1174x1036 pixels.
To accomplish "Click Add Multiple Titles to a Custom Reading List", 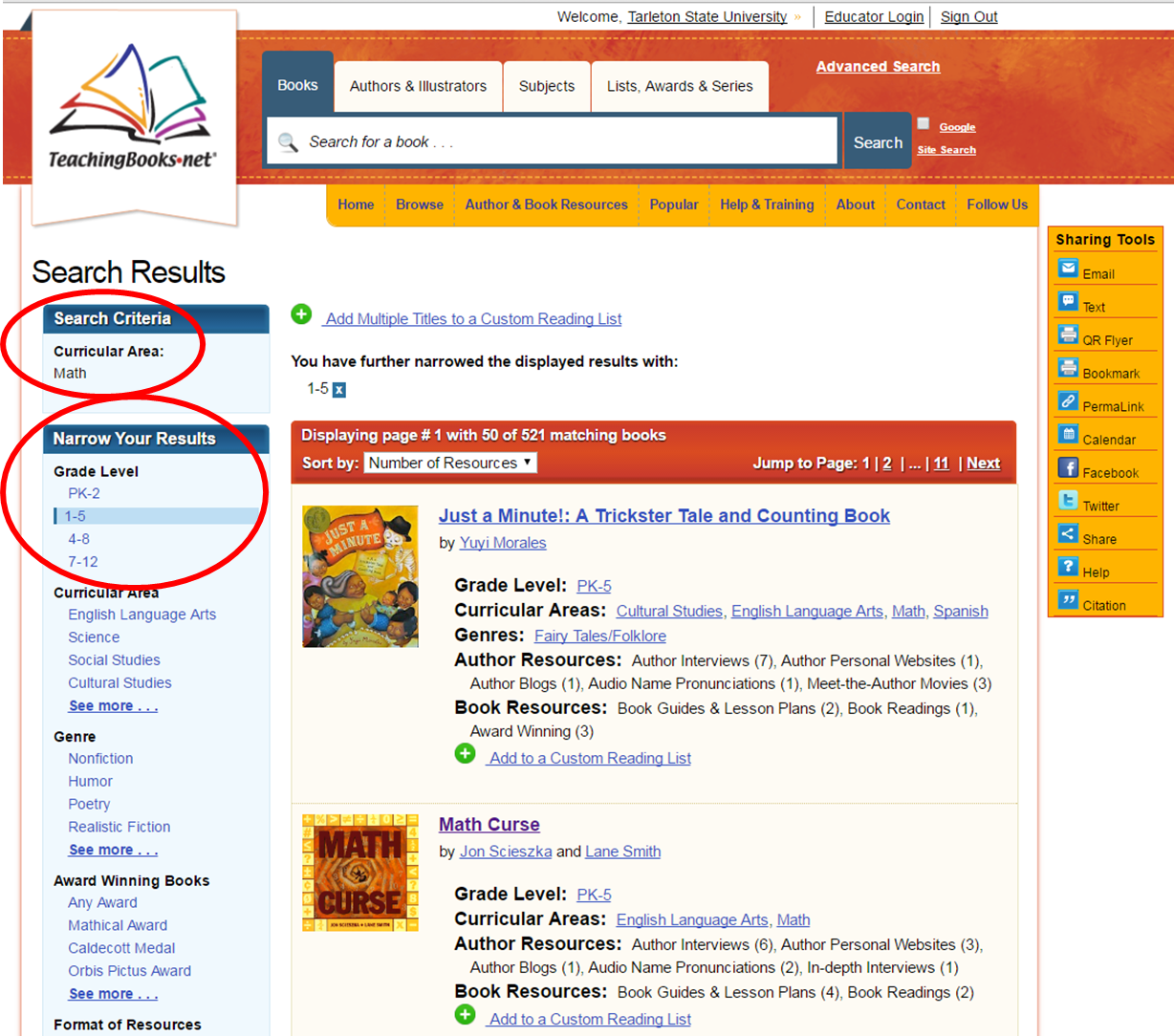I will tap(473, 319).
